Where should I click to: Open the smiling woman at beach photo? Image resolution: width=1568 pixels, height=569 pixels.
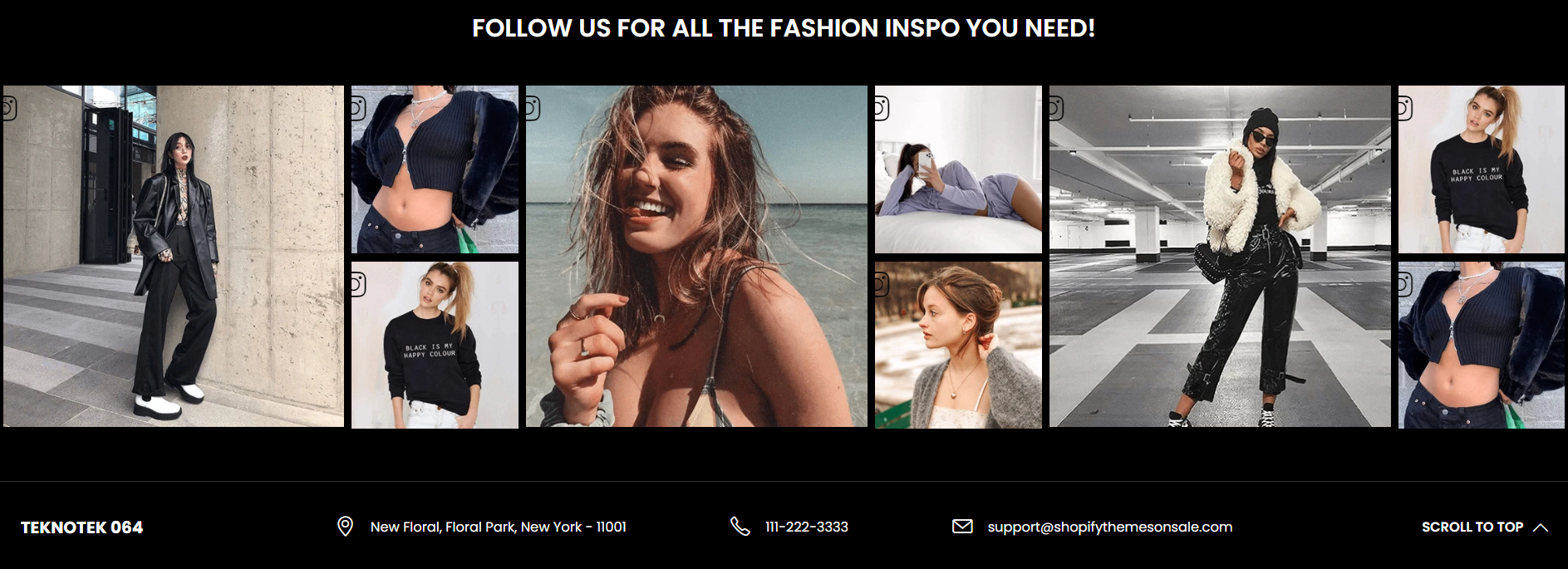point(696,257)
